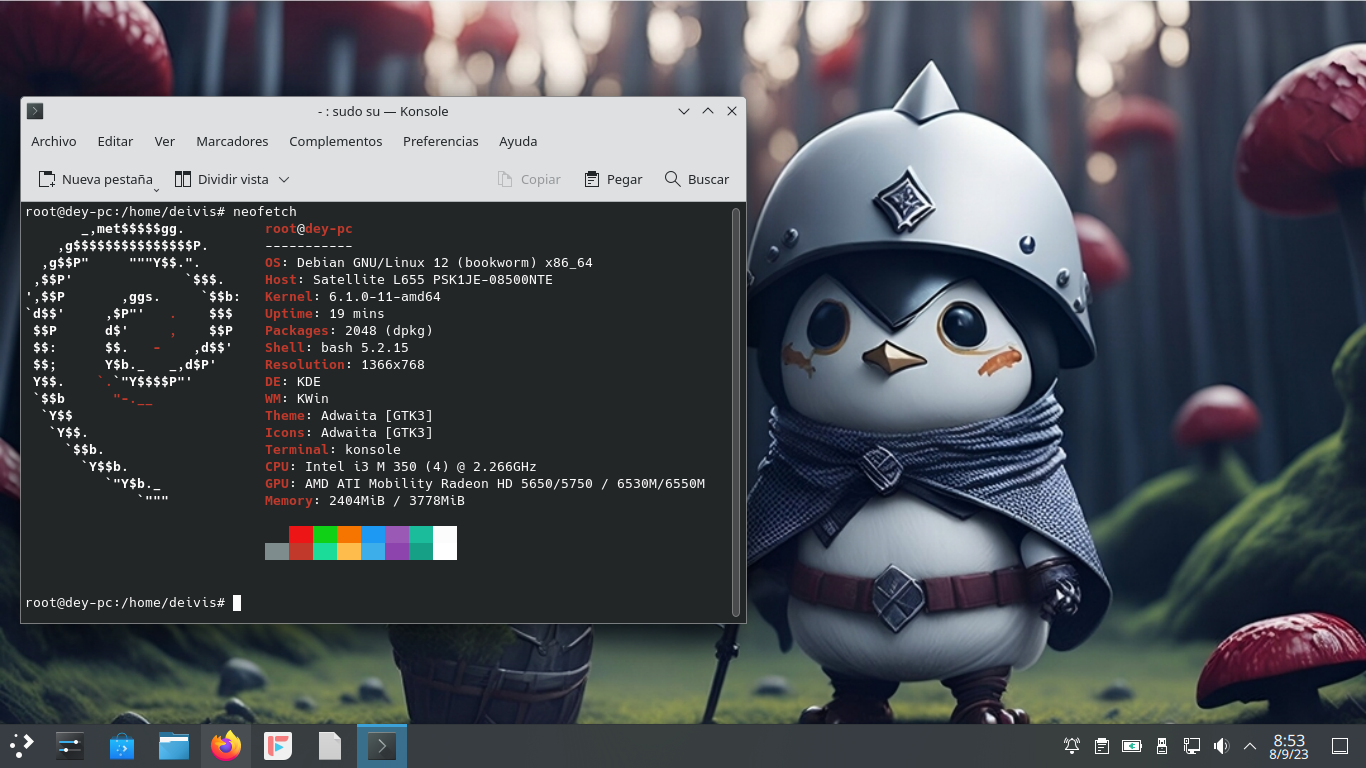The height and width of the screenshot is (768, 1366).
Task: Open the Preferencias menu
Action: (x=441, y=141)
